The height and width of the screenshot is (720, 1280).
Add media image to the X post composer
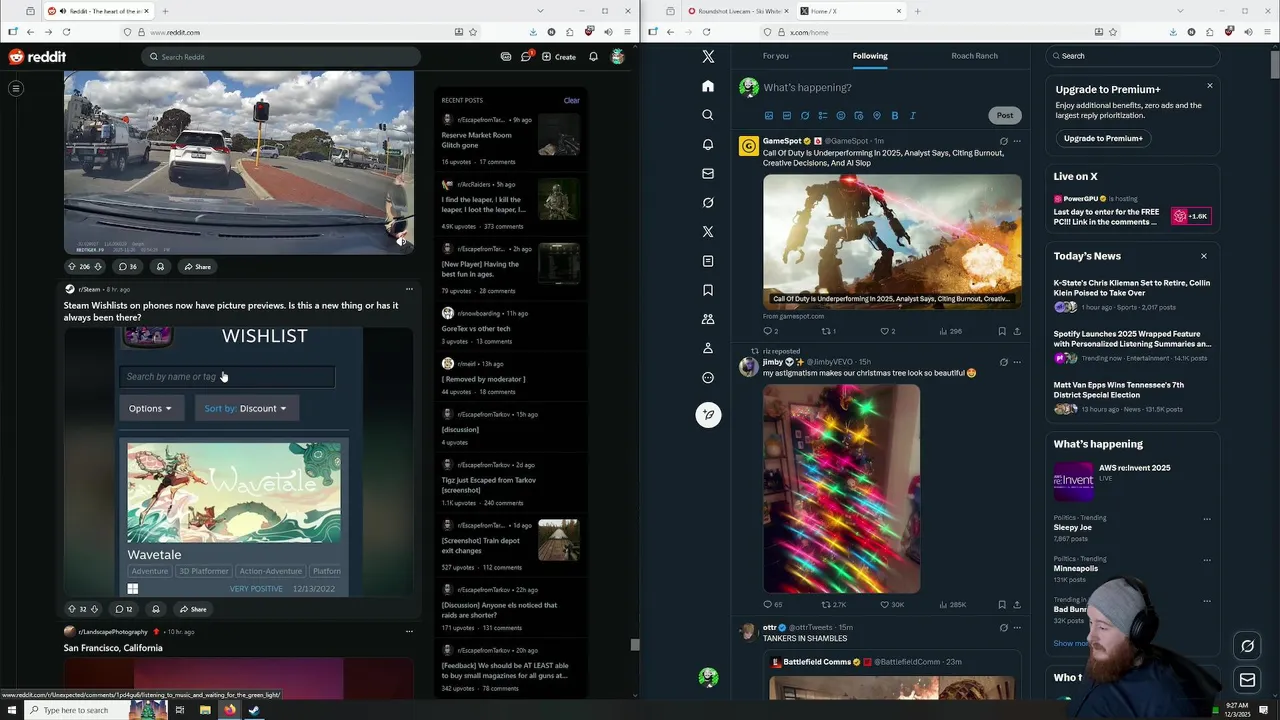769,116
